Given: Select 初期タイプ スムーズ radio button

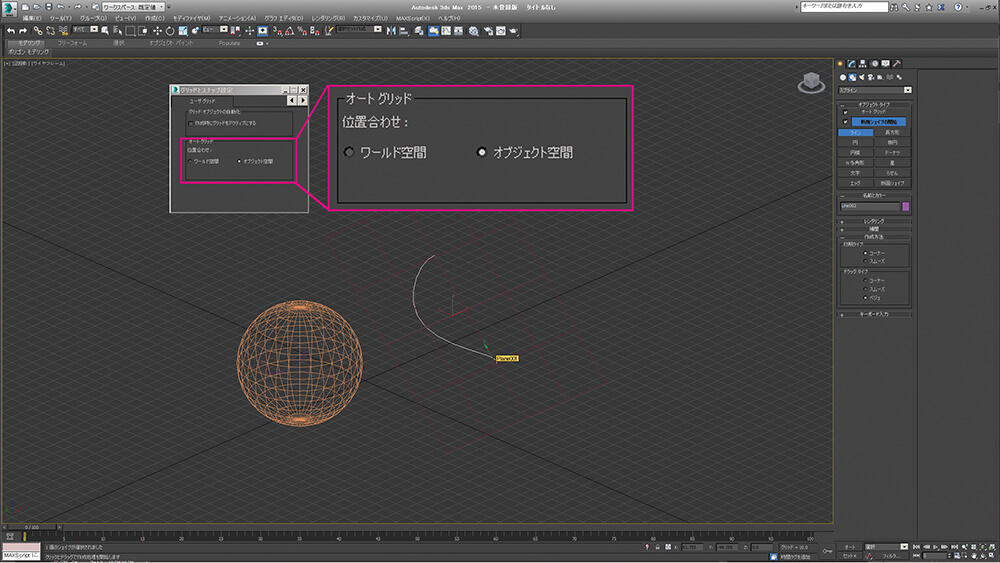Looking at the screenshot, I should (865, 261).
